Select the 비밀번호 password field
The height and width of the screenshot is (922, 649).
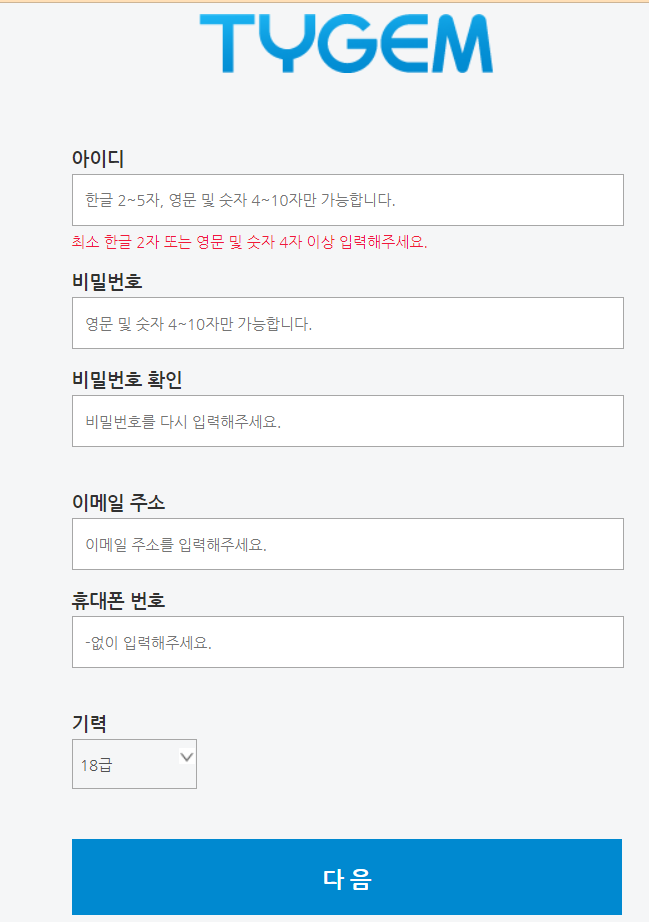pyautogui.click(x=346, y=322)
